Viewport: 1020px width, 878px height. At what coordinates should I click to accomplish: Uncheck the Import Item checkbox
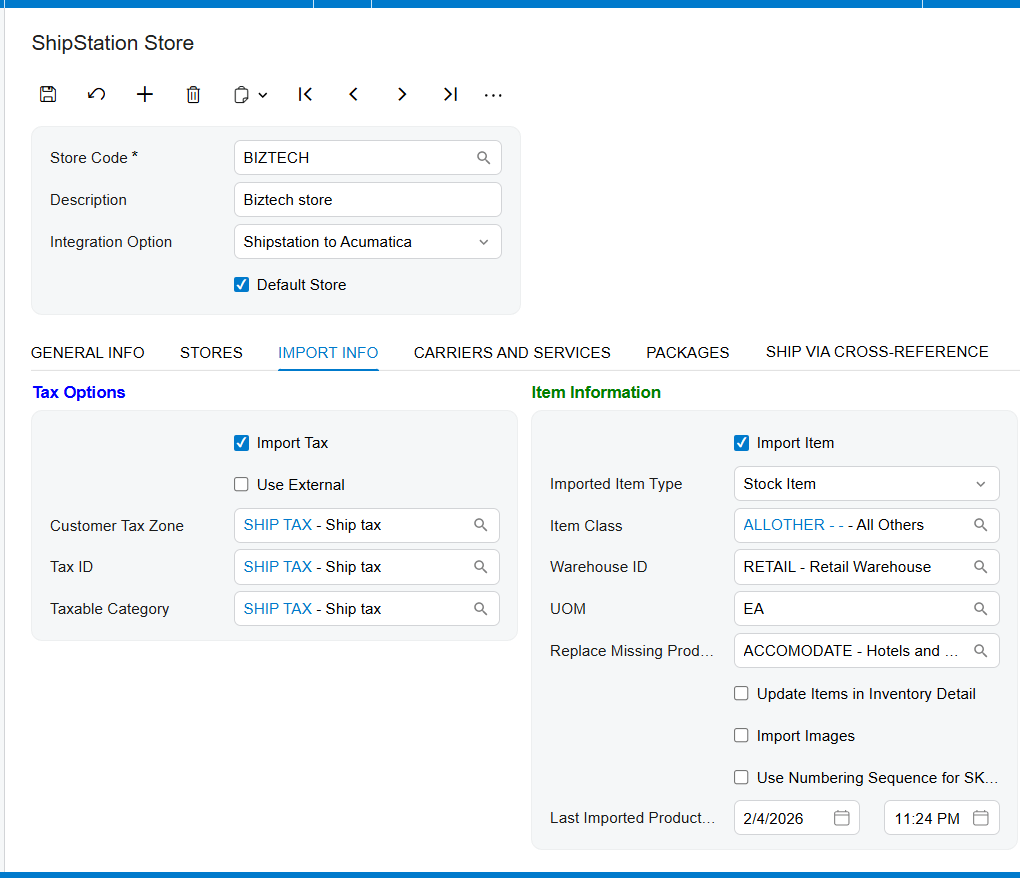tap(741, 443)
